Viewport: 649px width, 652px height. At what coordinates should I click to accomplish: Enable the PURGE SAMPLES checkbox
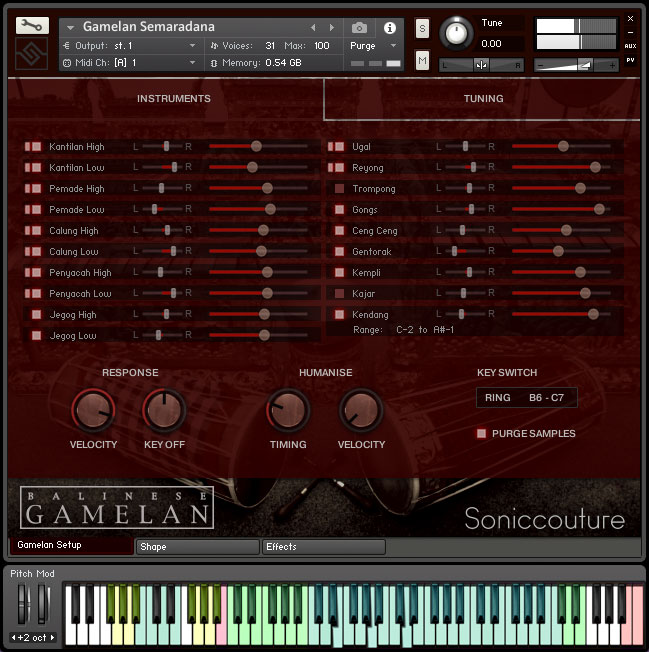point(481,434)
